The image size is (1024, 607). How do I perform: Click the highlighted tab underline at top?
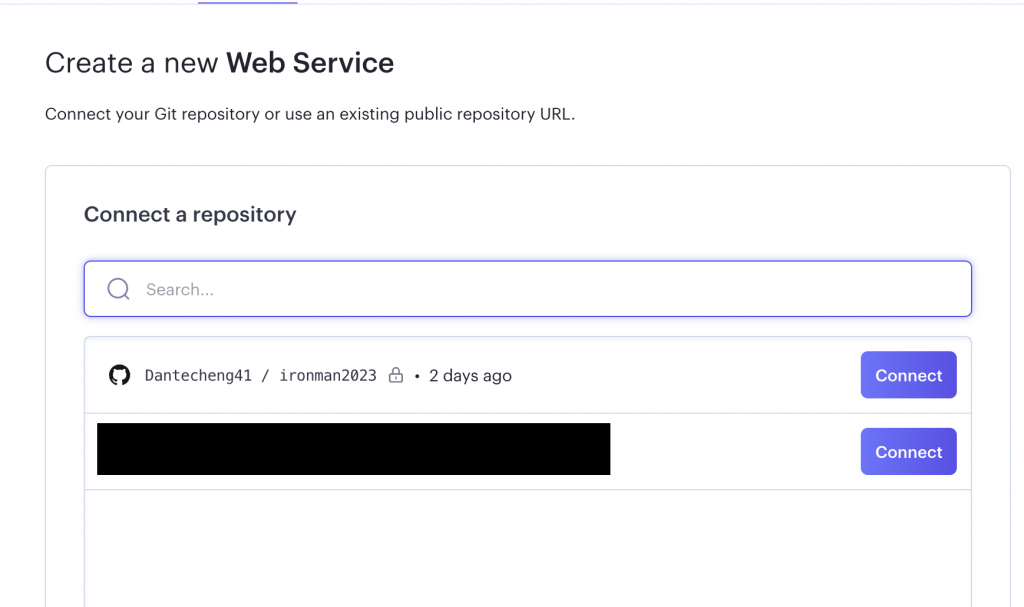coord(247,3)
